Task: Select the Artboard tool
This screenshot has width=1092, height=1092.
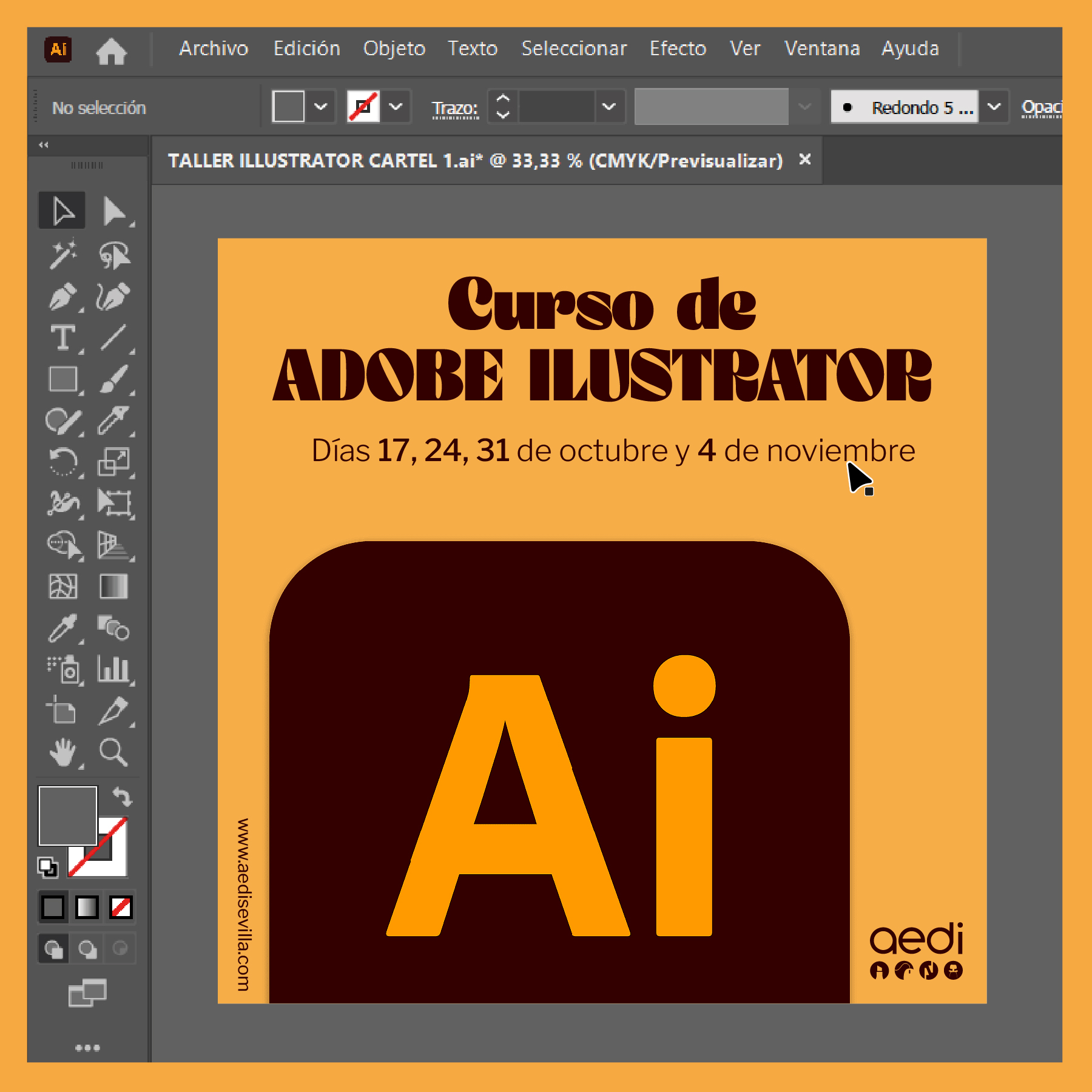Action: [62, 710]
